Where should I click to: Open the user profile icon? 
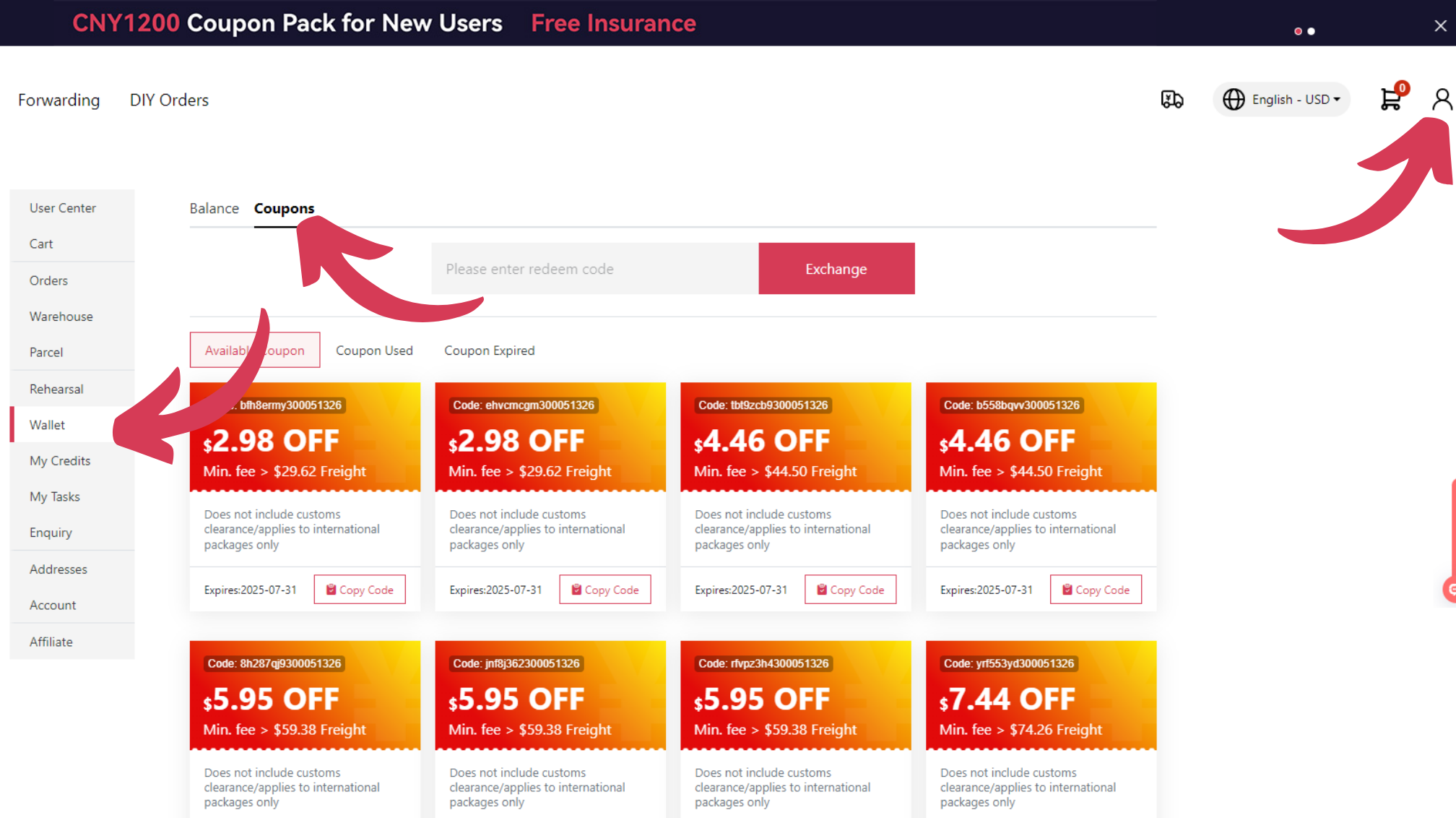click(1442, 99)
